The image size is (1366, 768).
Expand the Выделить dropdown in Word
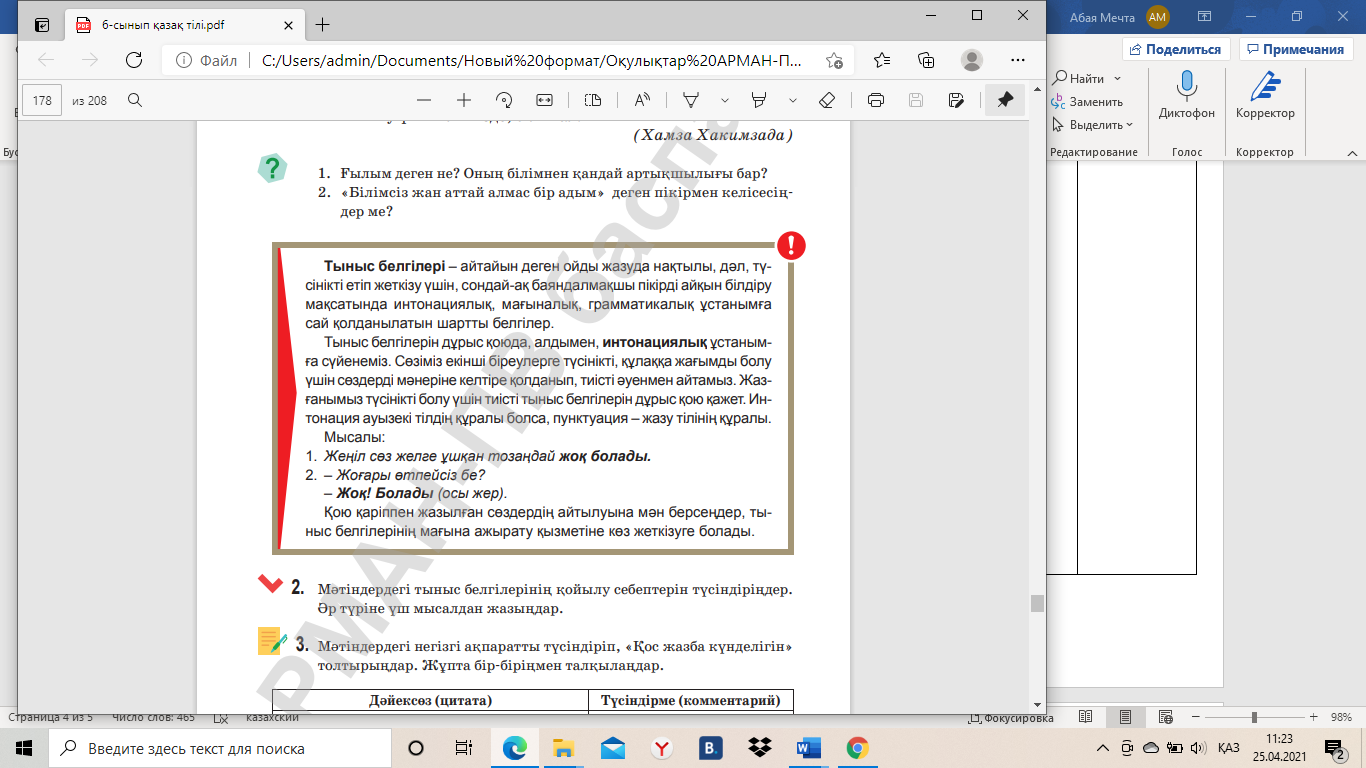[x=1096, y=125]
